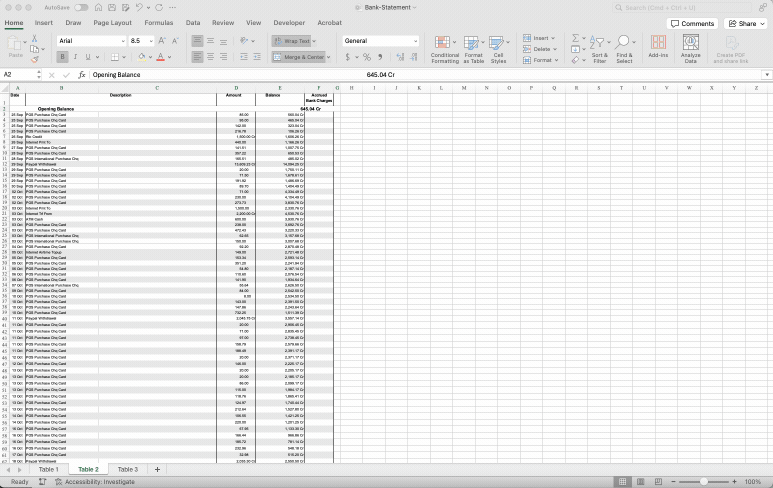Screen dimensions: 773x488
Task: Switch to Page Layout view icon
Action: coord(640,482)
